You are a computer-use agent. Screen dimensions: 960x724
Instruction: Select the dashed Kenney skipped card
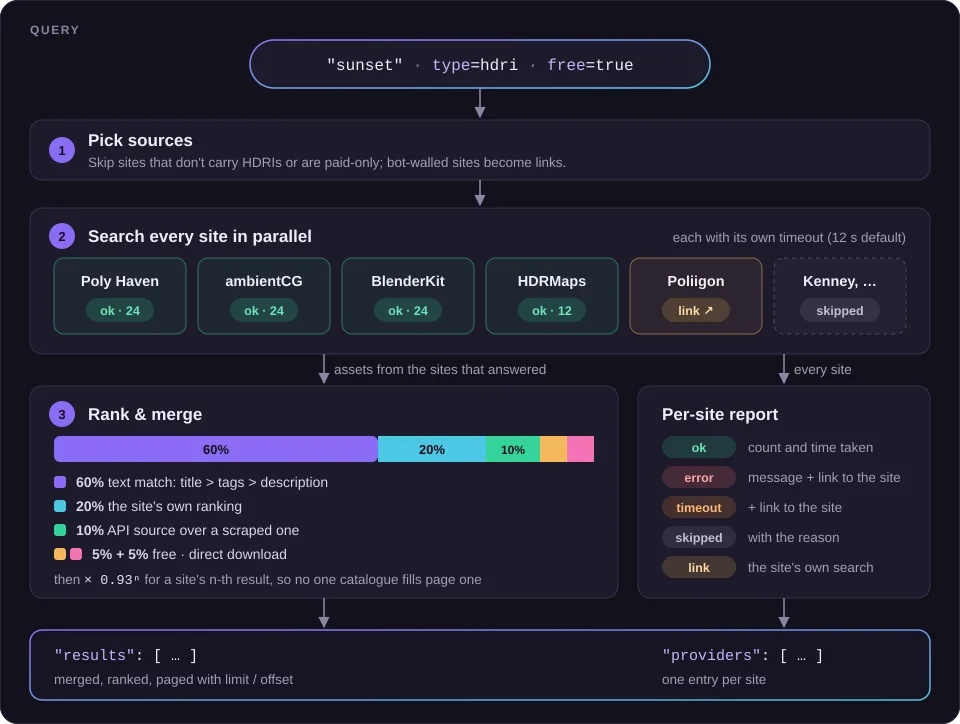tap(840, 296)
